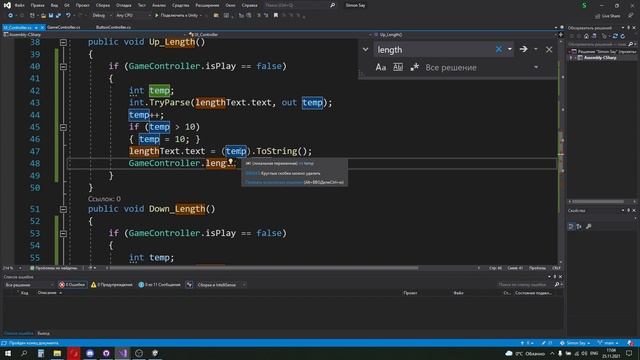Screen dimensions: 640x360
Task: Toggle the 0 Предупреждений warnings filter
Action: 111,284
